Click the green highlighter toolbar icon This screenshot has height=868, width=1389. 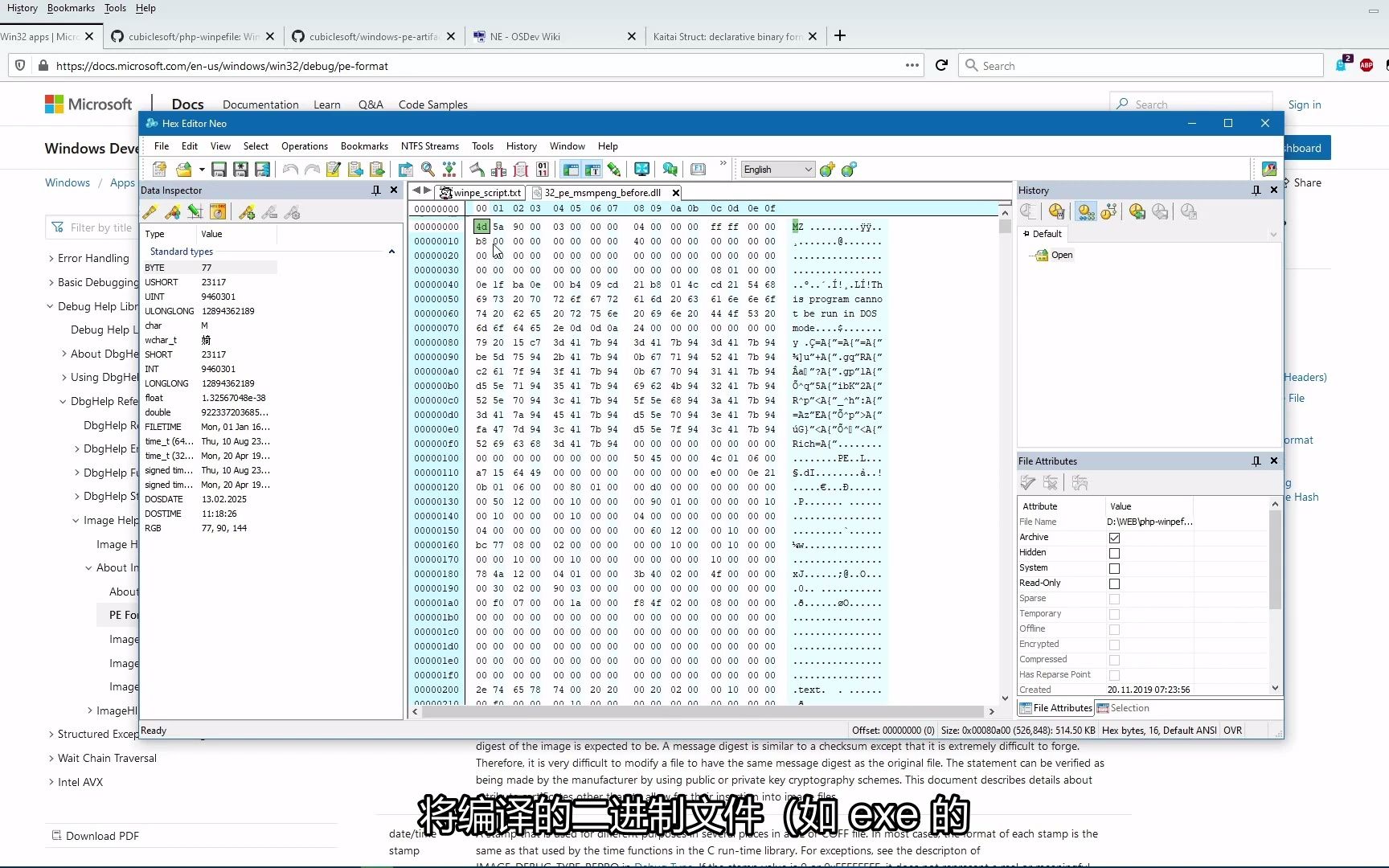[614, 169]
